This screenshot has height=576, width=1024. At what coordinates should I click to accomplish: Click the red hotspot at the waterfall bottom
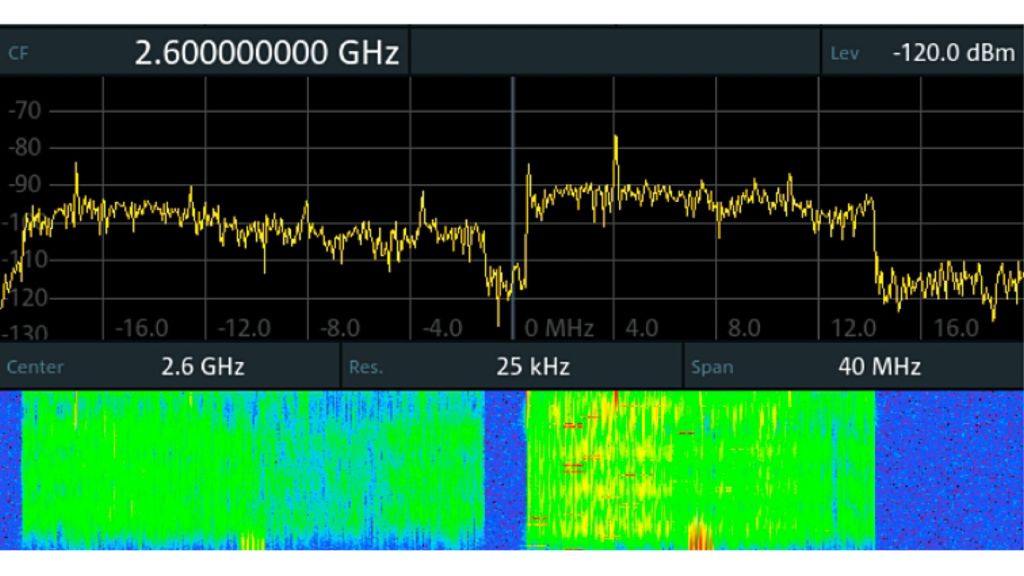click(x=699, y=534)
